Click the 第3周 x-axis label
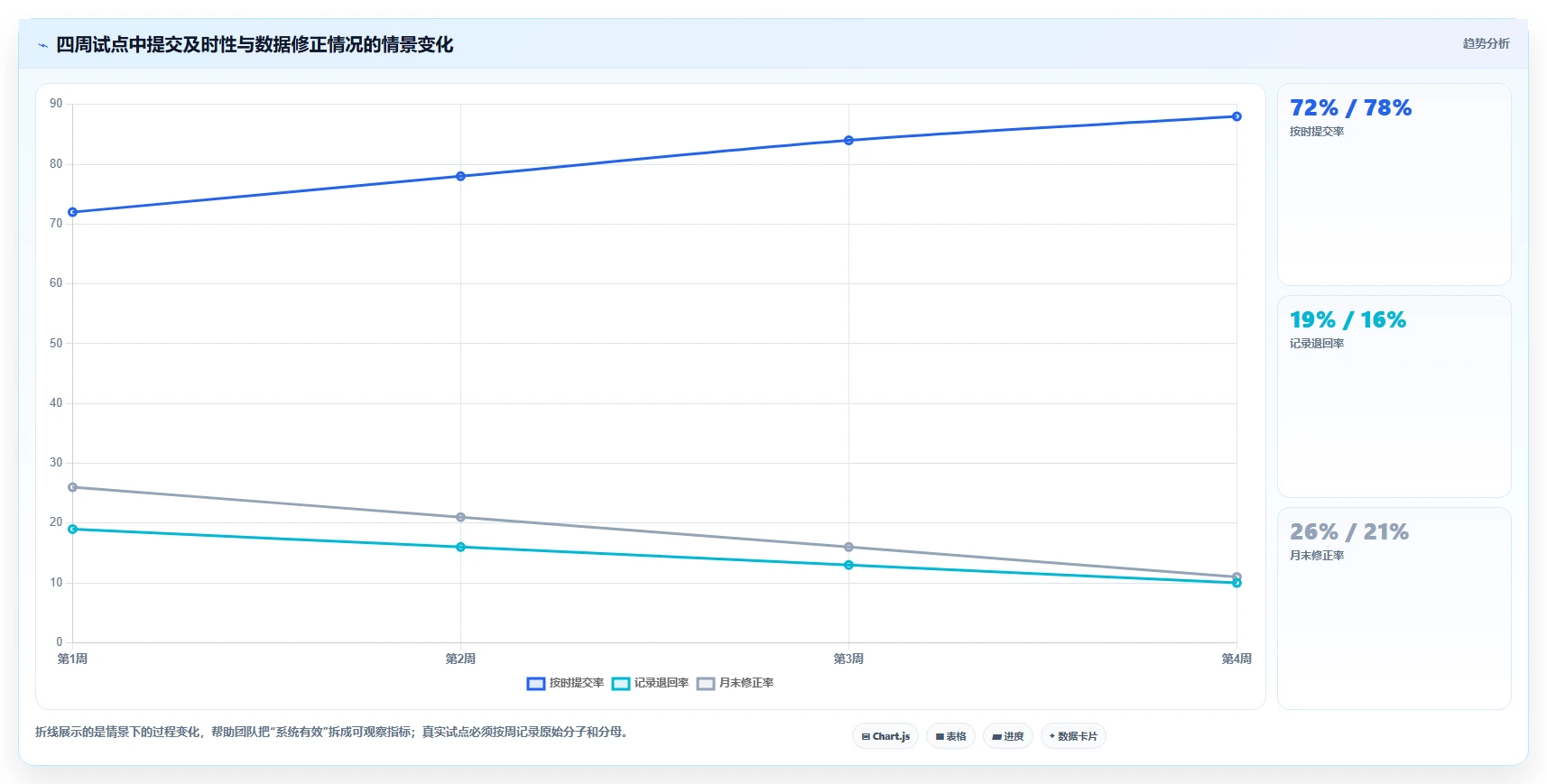 point(848,659)
